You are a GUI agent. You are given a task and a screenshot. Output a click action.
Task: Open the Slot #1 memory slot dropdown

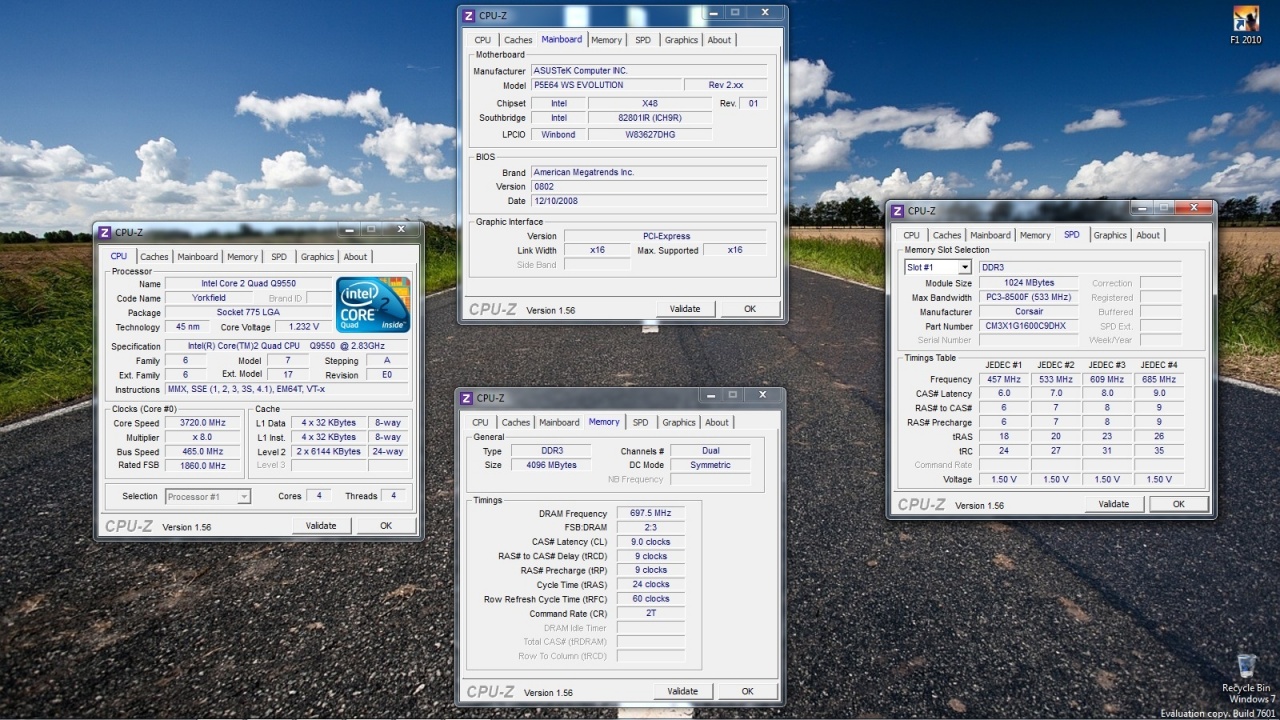pyautogui.click(x=937, y=267)
